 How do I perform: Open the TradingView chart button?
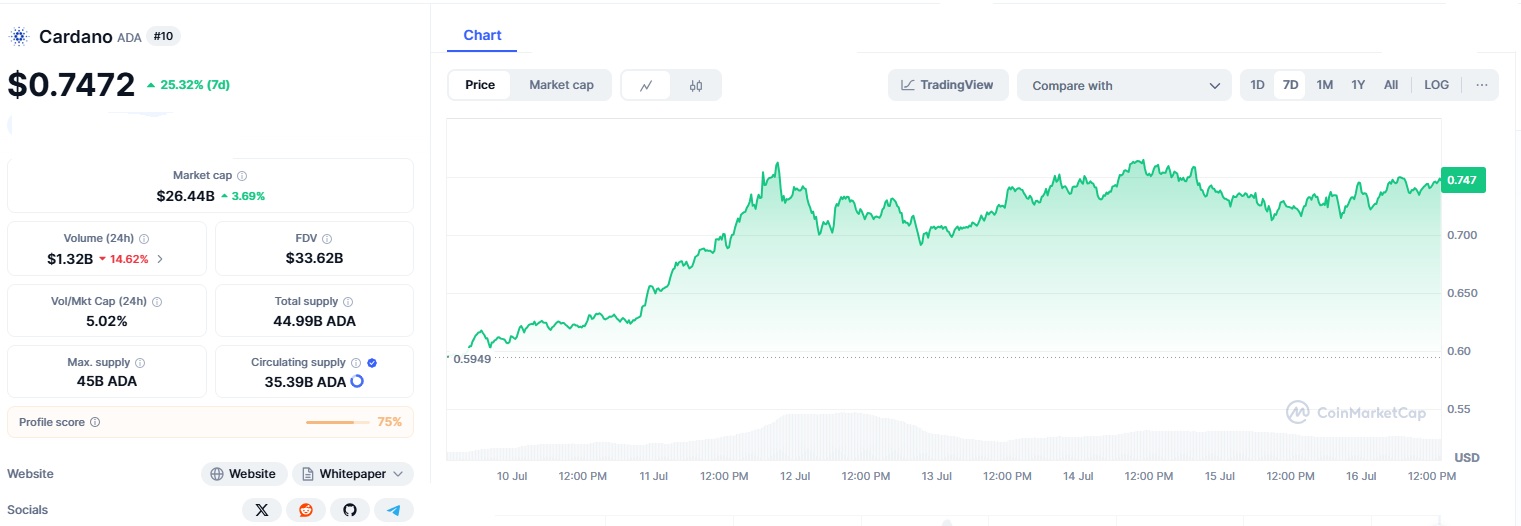947,85
